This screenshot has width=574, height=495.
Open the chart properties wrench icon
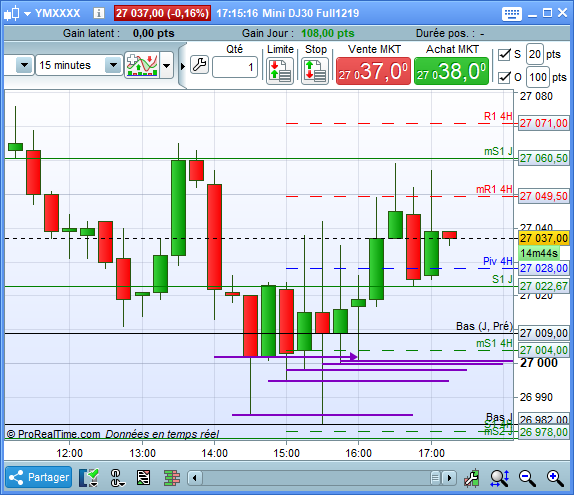[472, 478]
